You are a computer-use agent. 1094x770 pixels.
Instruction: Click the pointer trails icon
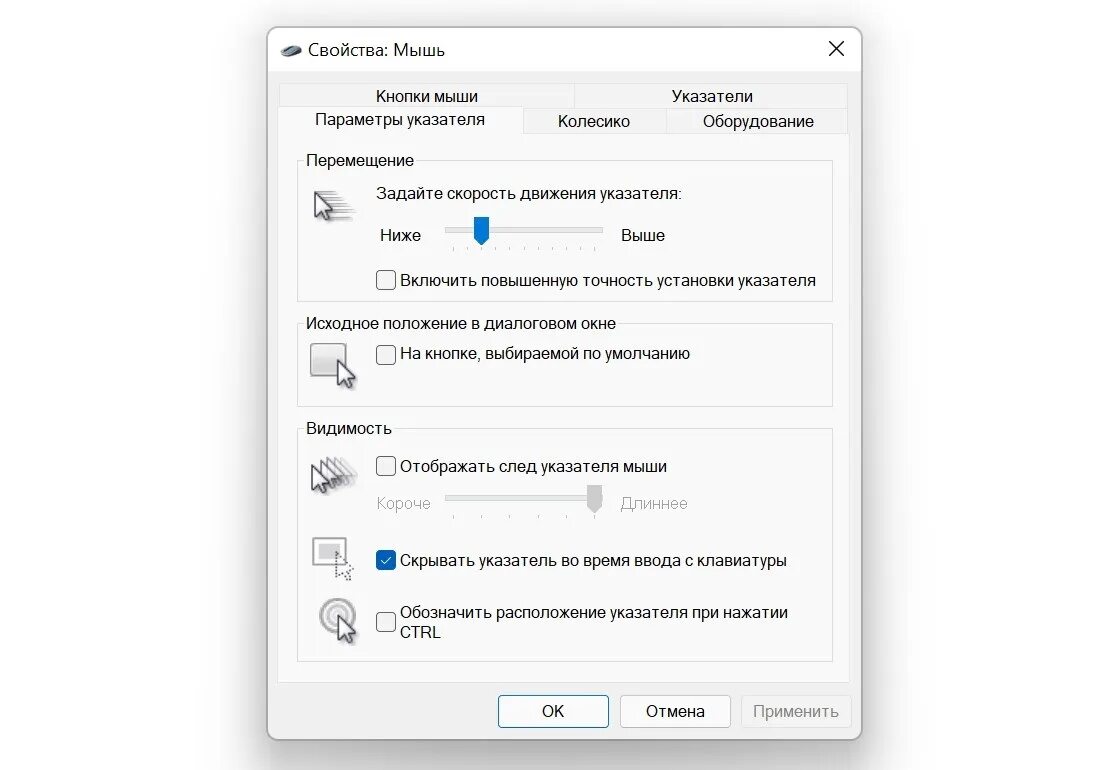[334, 475]
